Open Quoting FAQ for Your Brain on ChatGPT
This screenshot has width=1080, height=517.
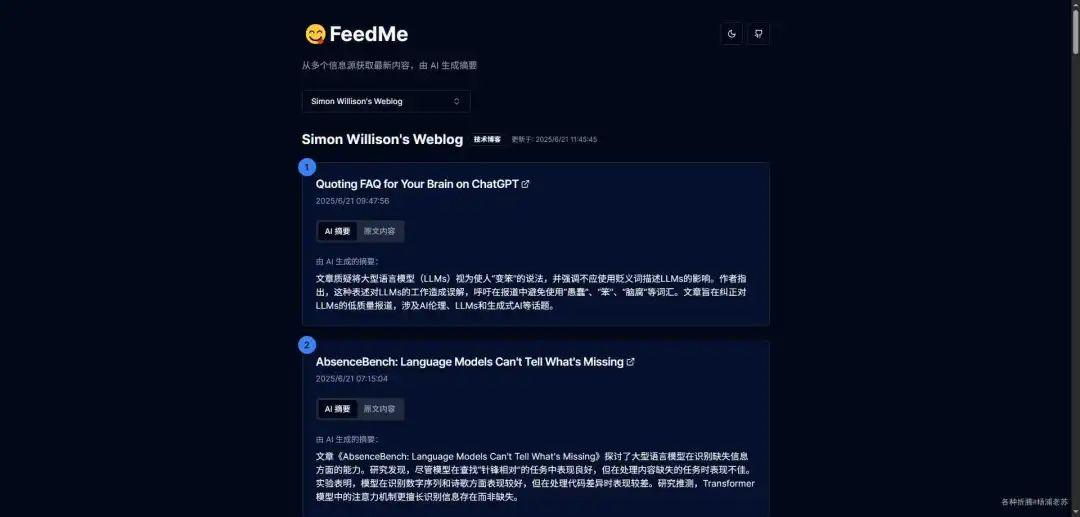point(417,184)
